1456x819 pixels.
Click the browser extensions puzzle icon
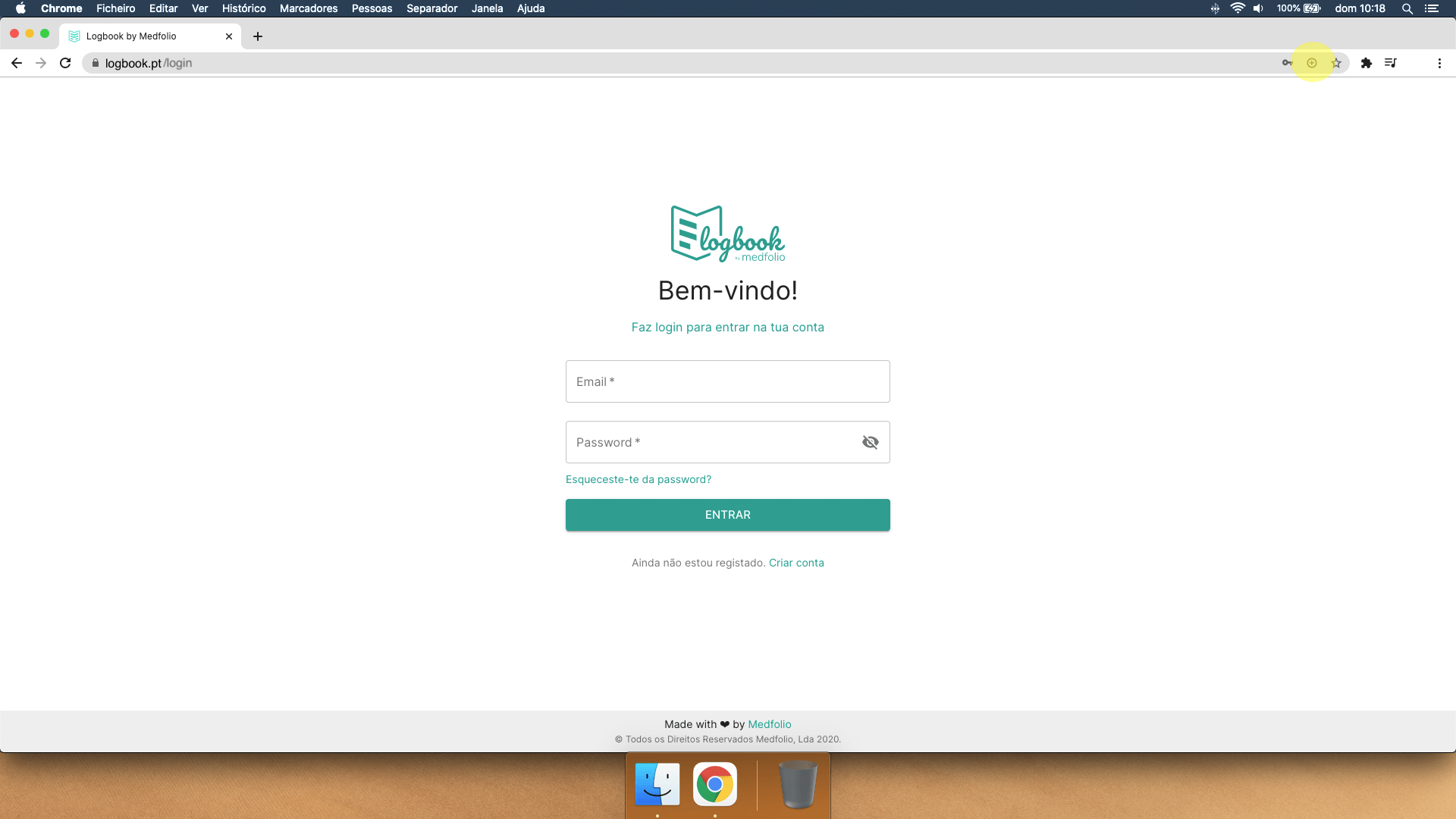1366,63
